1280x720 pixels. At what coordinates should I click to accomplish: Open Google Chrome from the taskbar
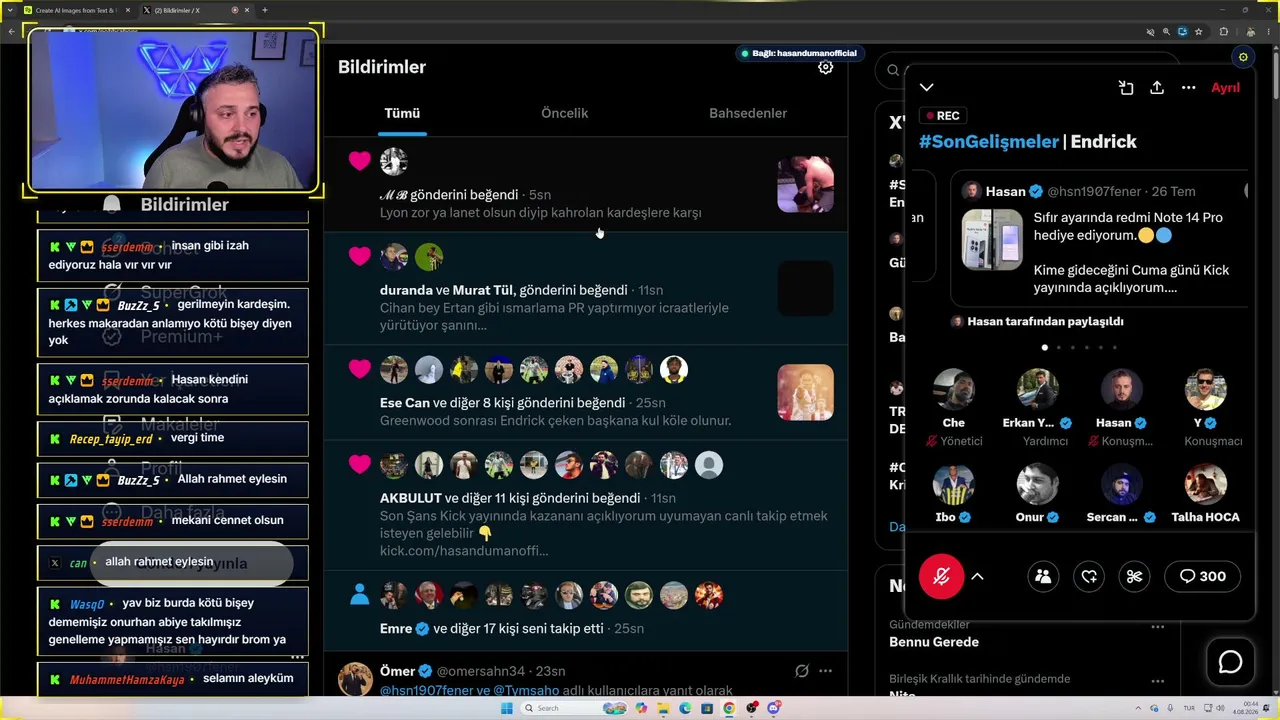[x=729, y=708]
